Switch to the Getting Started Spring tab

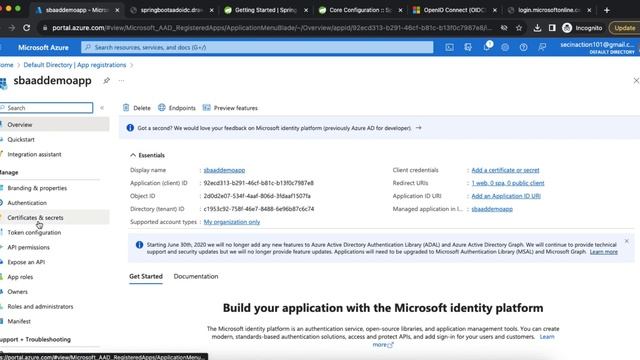266,10
